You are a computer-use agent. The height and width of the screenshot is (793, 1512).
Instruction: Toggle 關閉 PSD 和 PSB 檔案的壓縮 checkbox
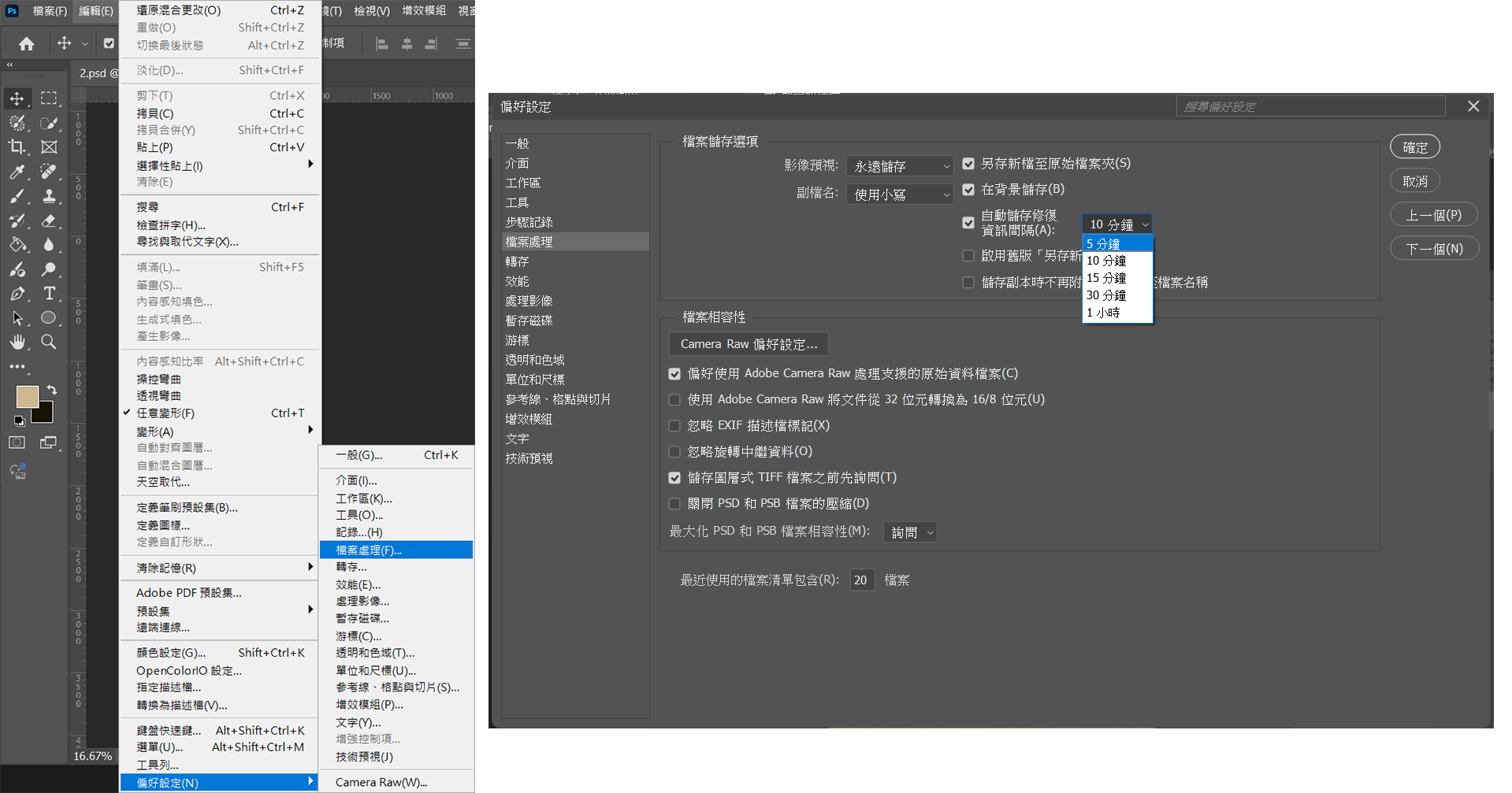(x=674, y=504)
